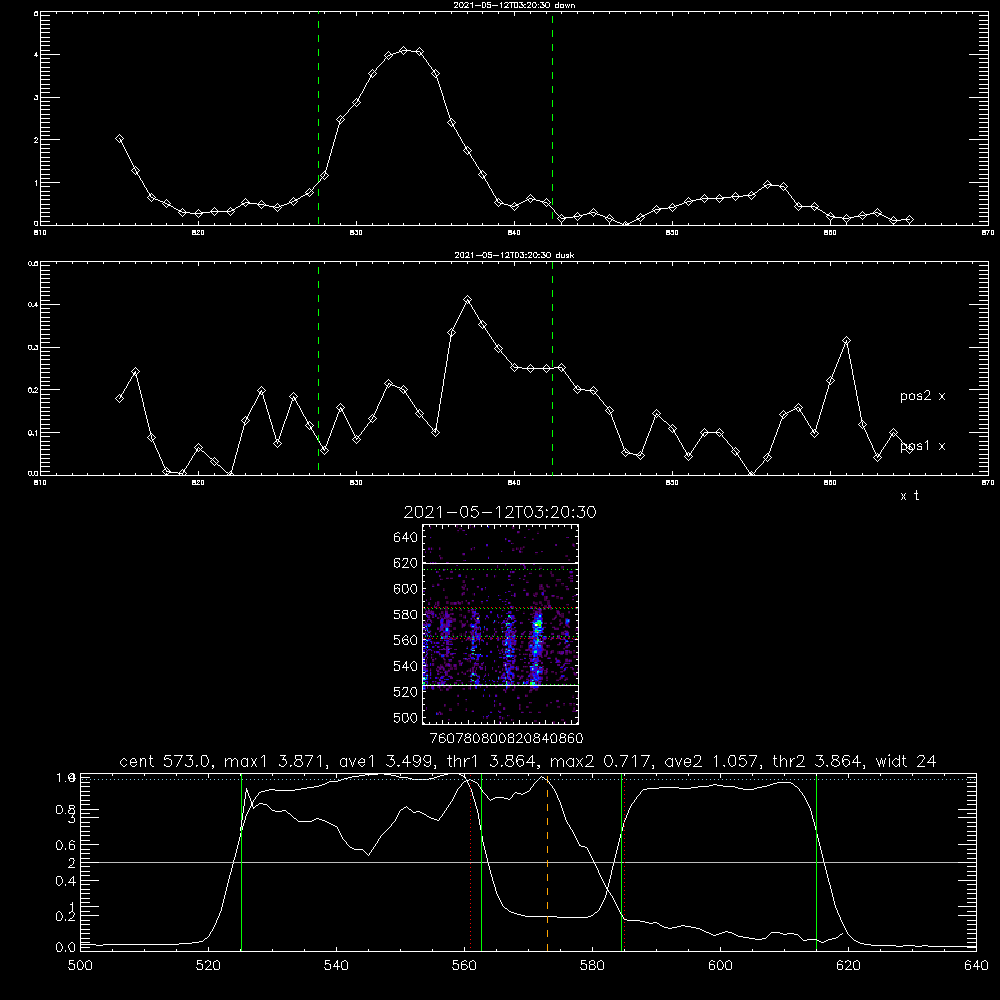Viewport: 1000px width, 1000px height.
Task: Click the bottom plot x-axis label 640
Action: 976,965
